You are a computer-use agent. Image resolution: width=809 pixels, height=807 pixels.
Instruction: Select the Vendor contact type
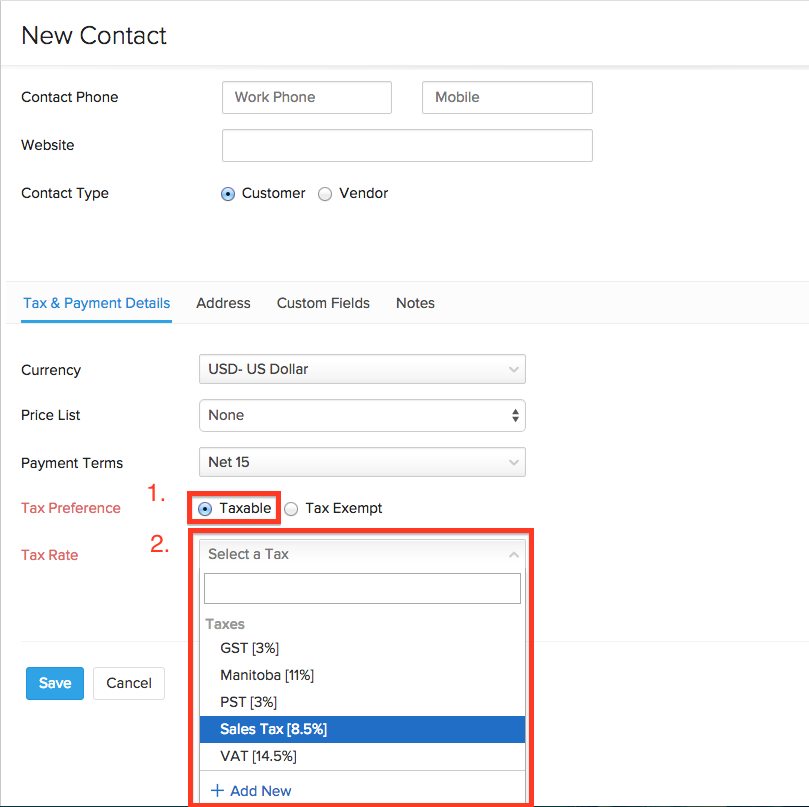tap(324, 193)
